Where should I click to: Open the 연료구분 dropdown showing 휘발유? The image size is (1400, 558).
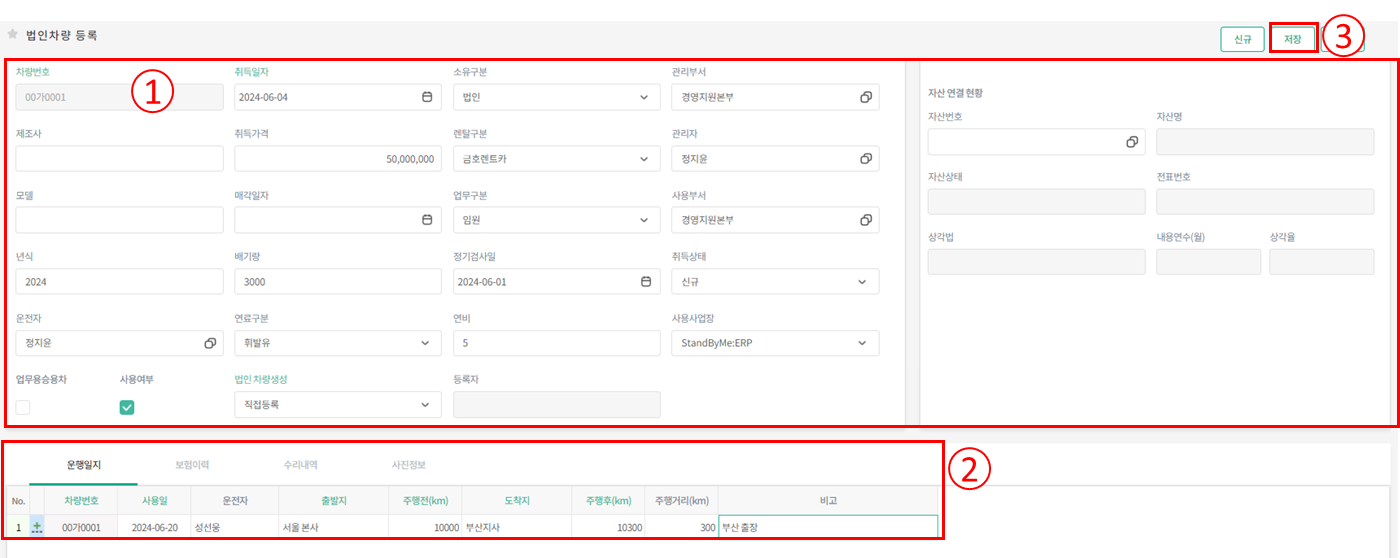coord(425,343)
